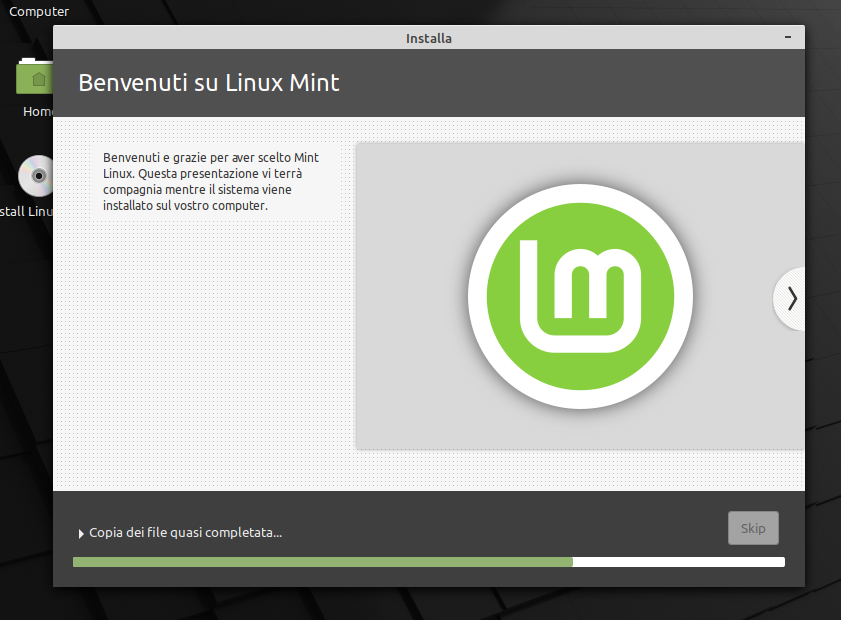The height and width of the screenshot is (620, 841).
Task: Click the Linux Mint logo slide image
Action: pyautogui.click(x=580, y=296)
